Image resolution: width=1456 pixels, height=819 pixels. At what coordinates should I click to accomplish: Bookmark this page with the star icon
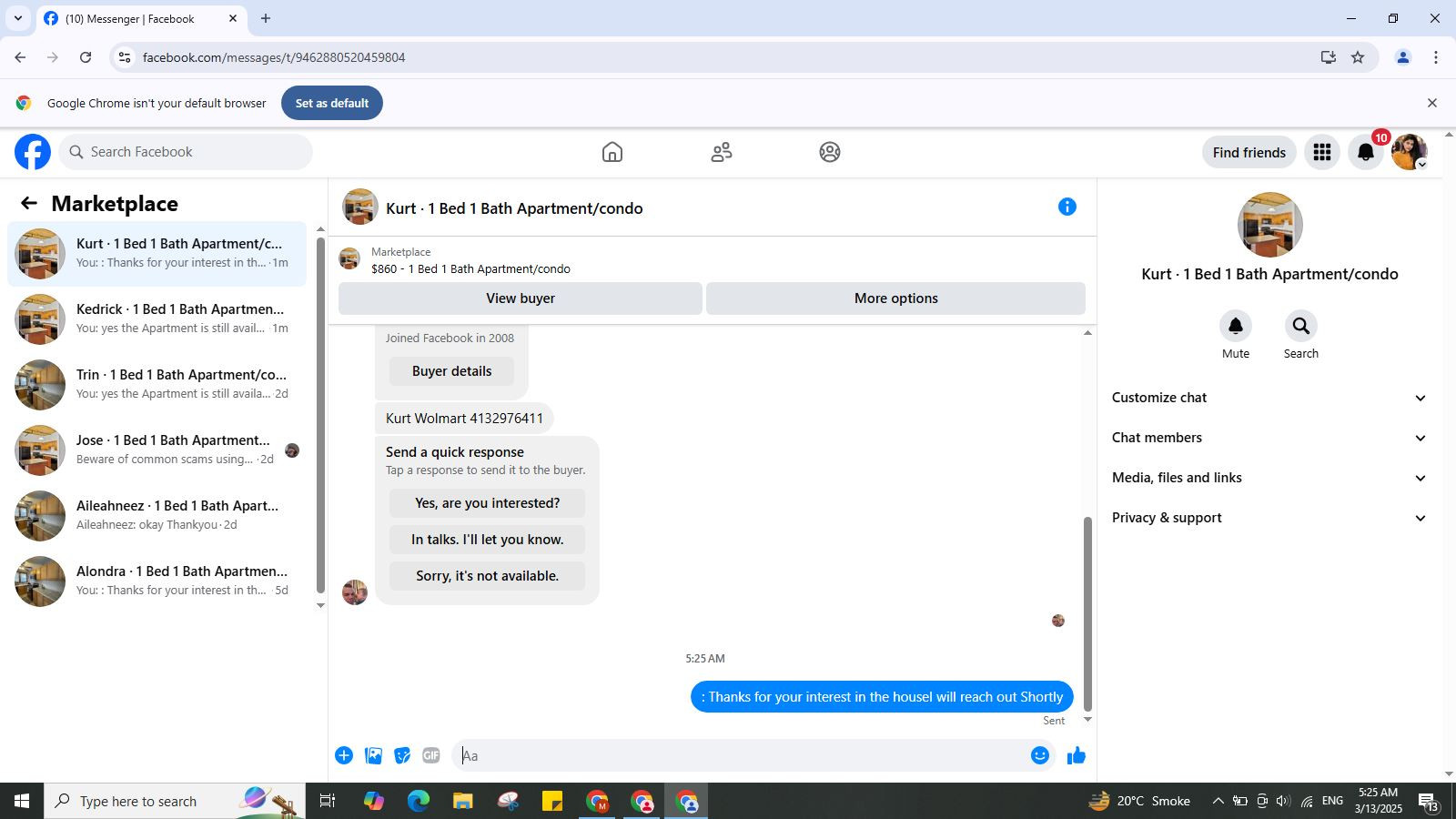click(1358, 57)
